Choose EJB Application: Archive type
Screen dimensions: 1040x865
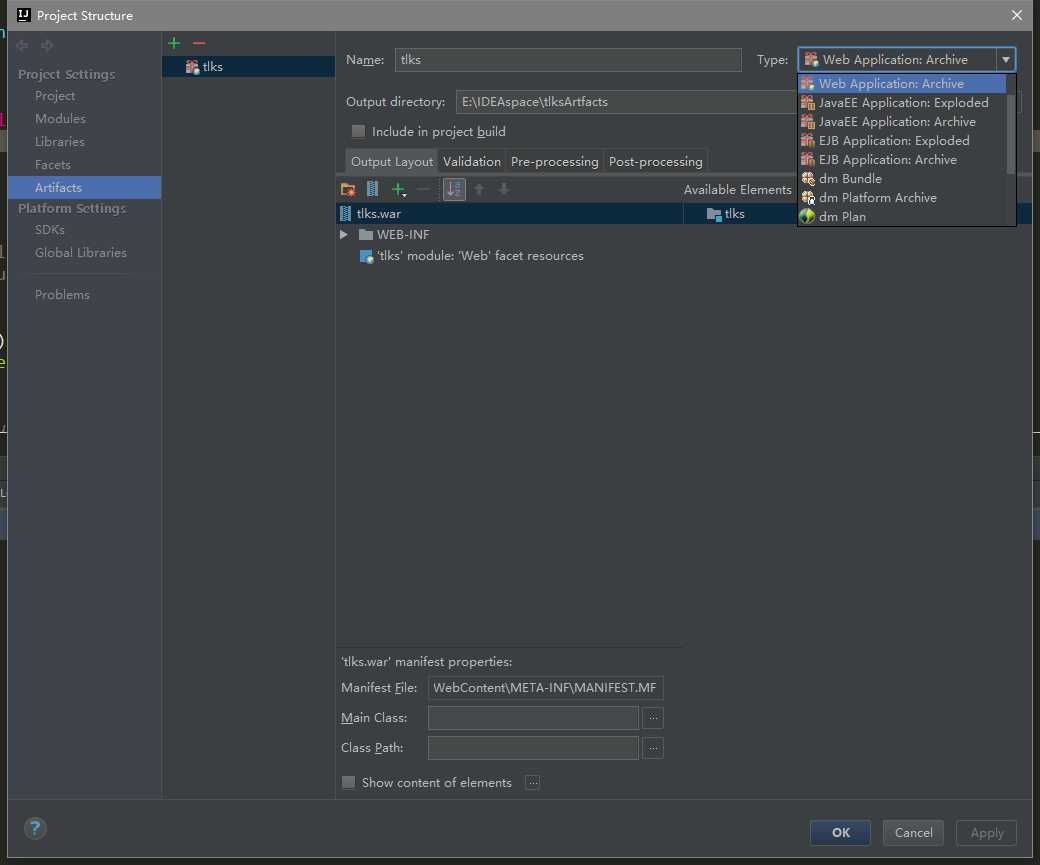tap(902, 160)
